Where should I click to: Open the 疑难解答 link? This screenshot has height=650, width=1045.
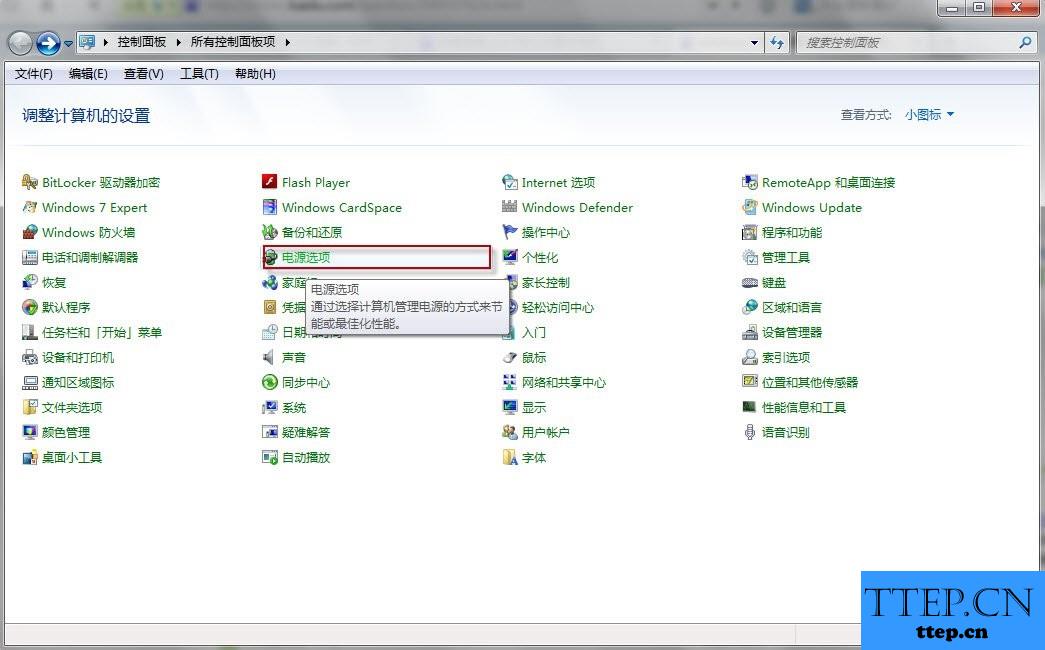[x=306, y=432]
